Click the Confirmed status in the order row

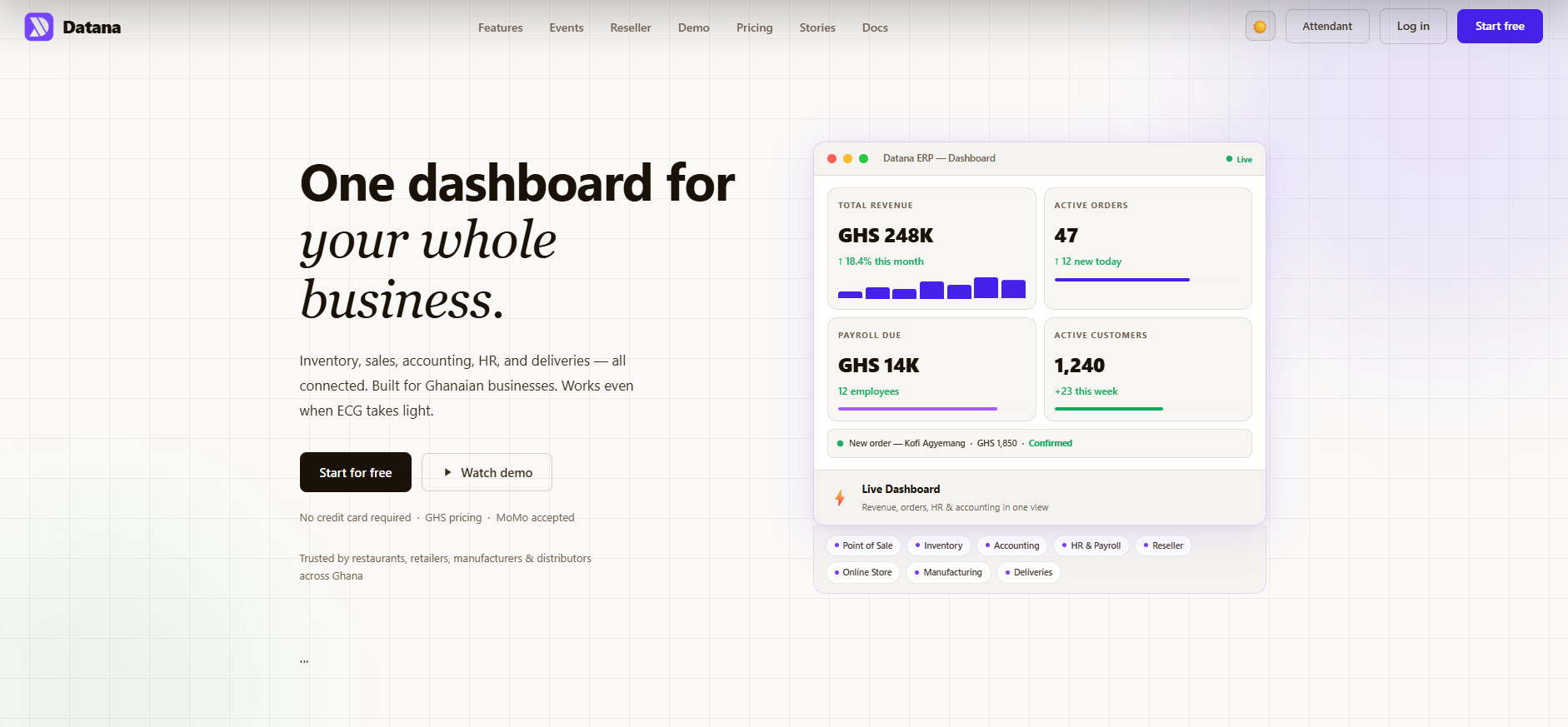pyautogui.click(x=1051, y=443)
